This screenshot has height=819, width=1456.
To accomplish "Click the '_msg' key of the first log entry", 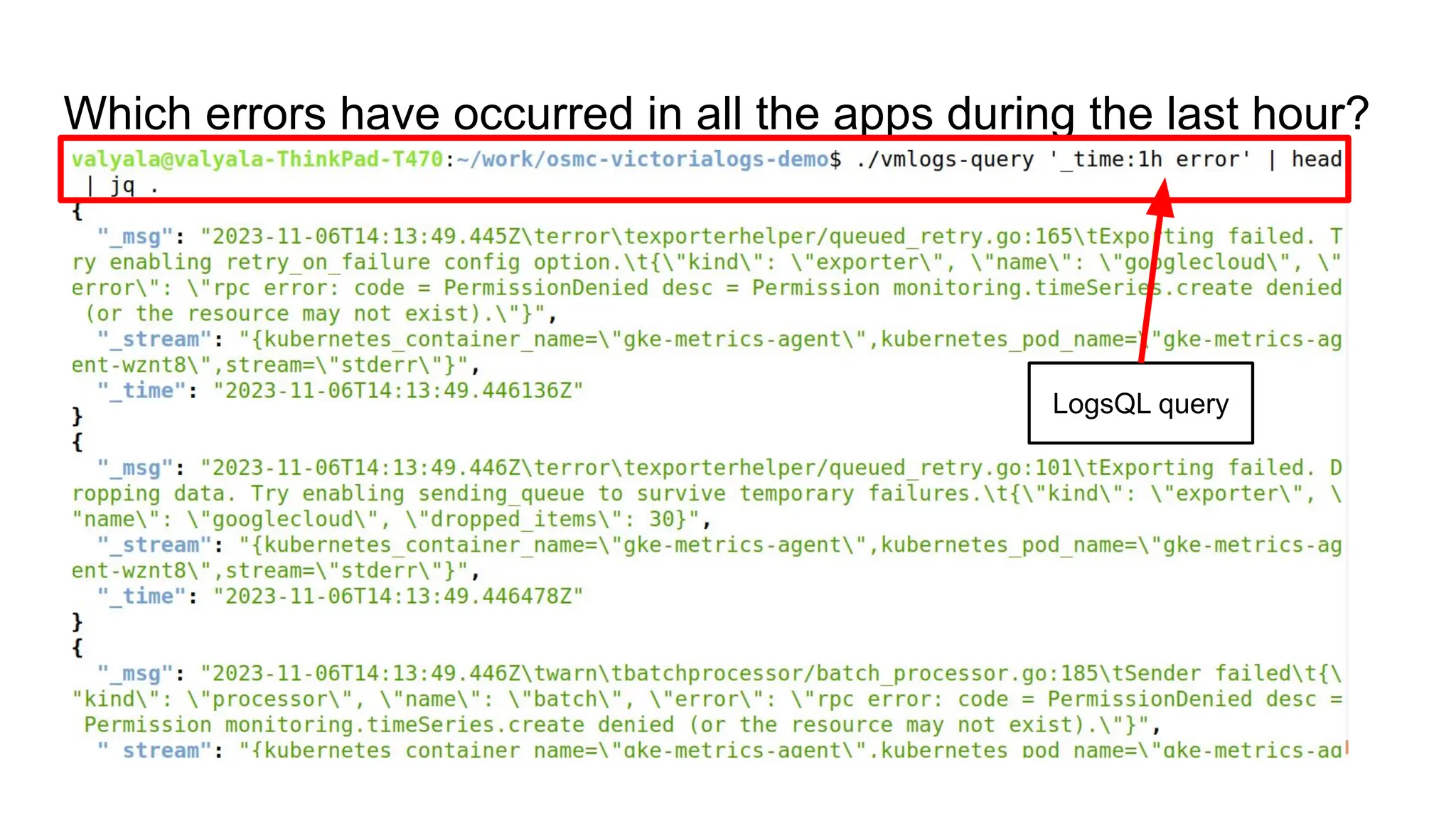I will click(x=135, y=237).
